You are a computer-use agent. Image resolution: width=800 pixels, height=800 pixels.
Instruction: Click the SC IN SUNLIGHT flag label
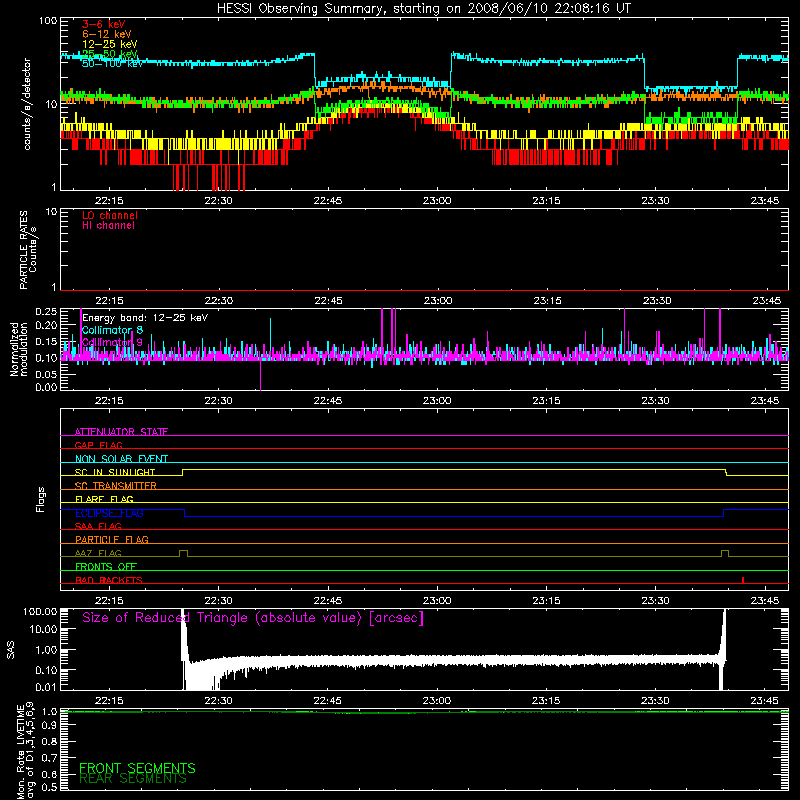[115, 472]
